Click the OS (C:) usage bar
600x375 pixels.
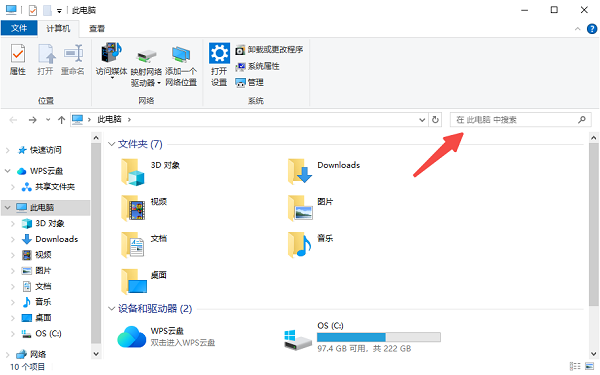point(378,337)
